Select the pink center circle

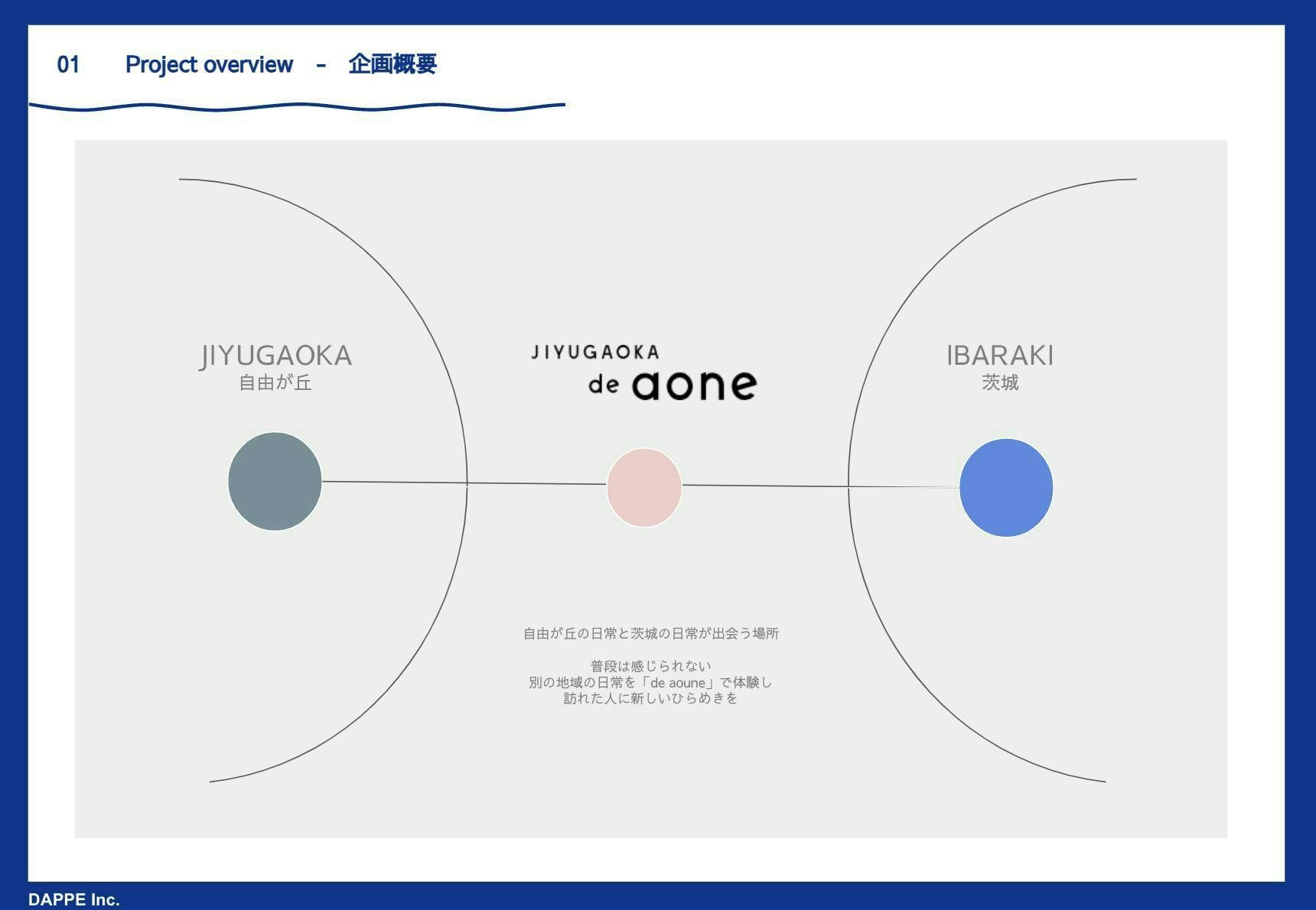[x=644, y=488]
